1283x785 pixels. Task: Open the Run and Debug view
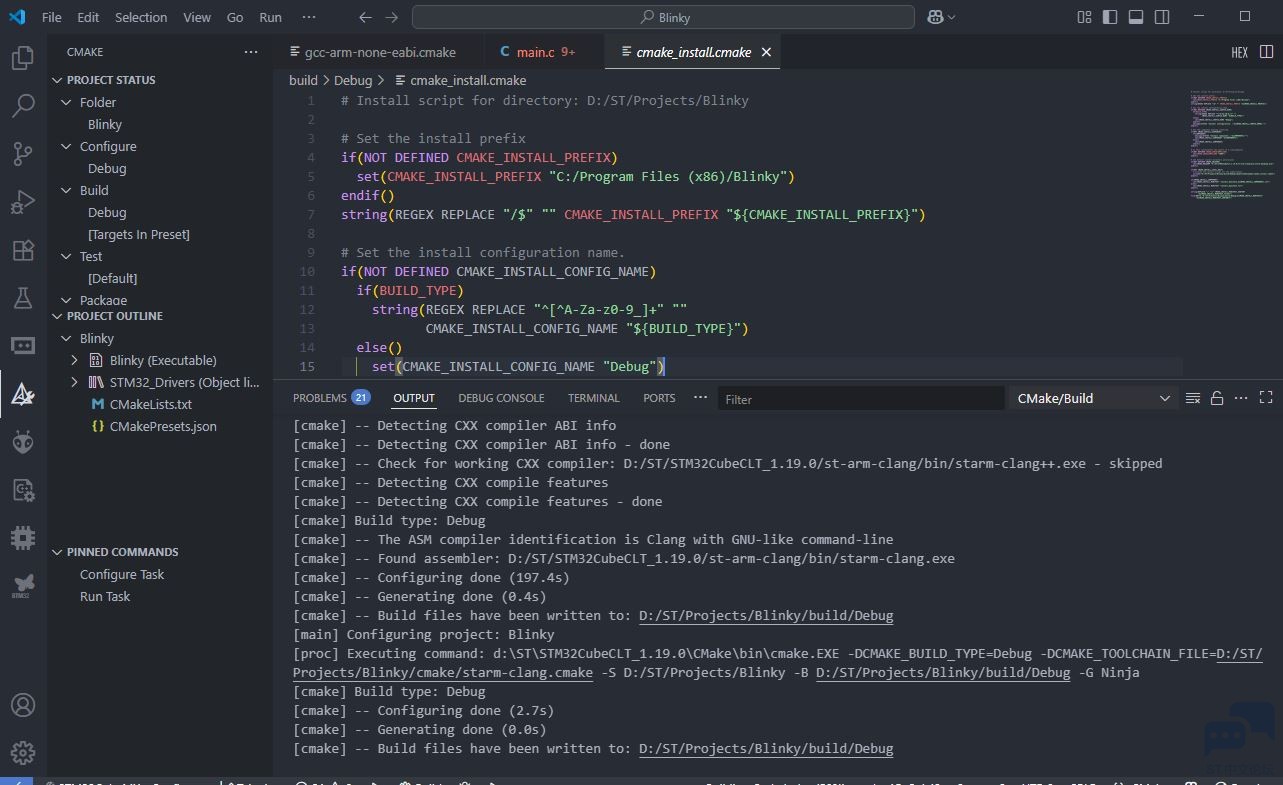pos(23,202)
